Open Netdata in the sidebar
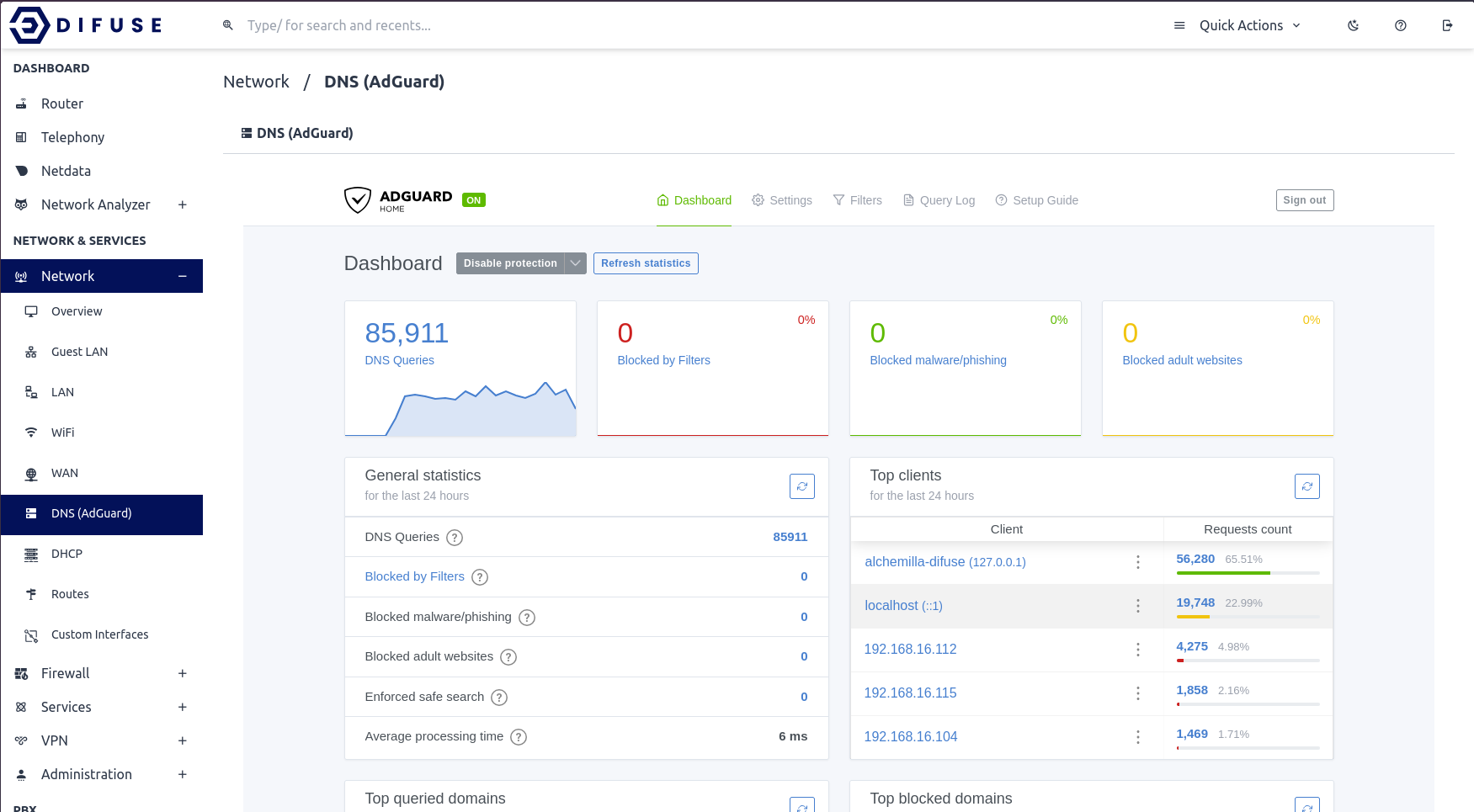 click(66, 171)
